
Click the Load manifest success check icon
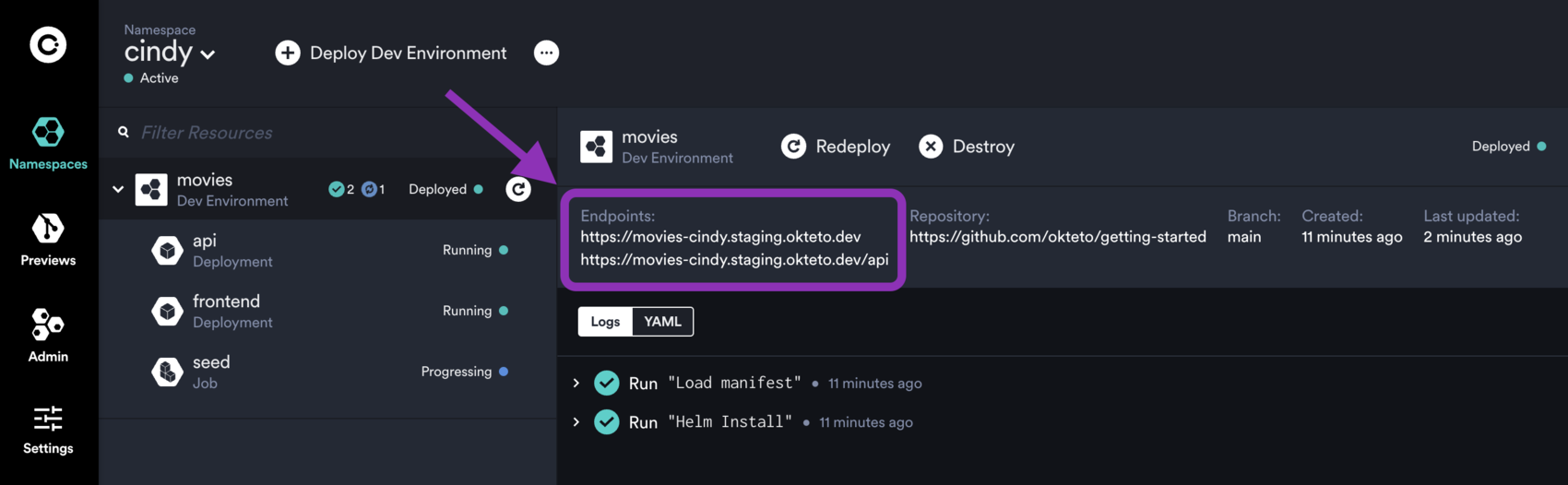point(606,383)
